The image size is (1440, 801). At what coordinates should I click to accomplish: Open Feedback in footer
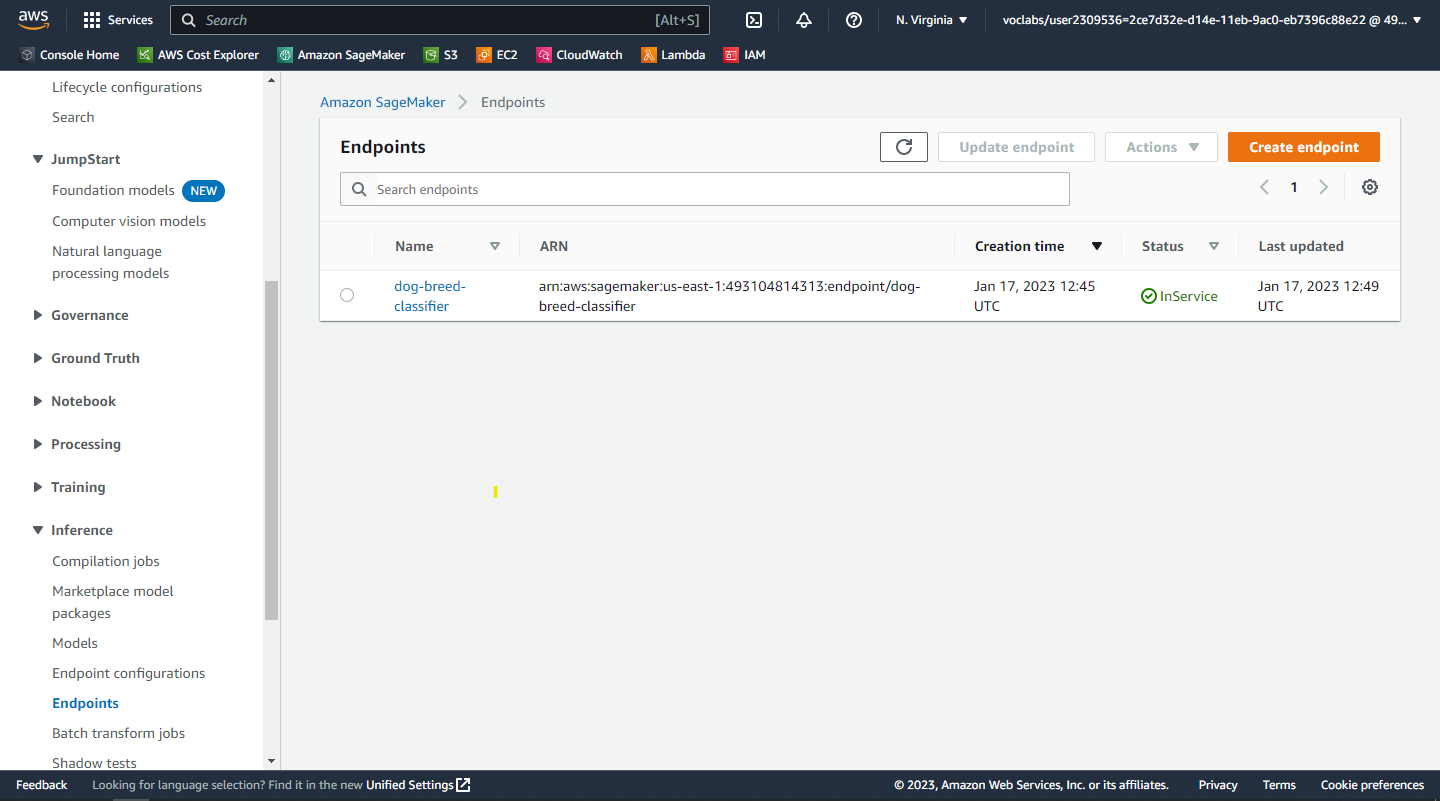(x=41, y=785)
